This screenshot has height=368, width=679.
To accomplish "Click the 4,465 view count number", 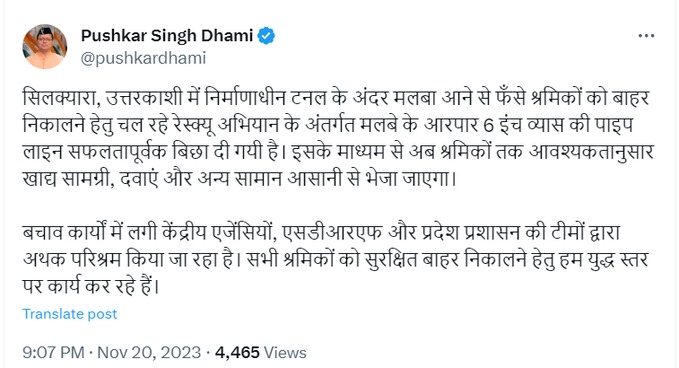I will click(x=237, y=352).
